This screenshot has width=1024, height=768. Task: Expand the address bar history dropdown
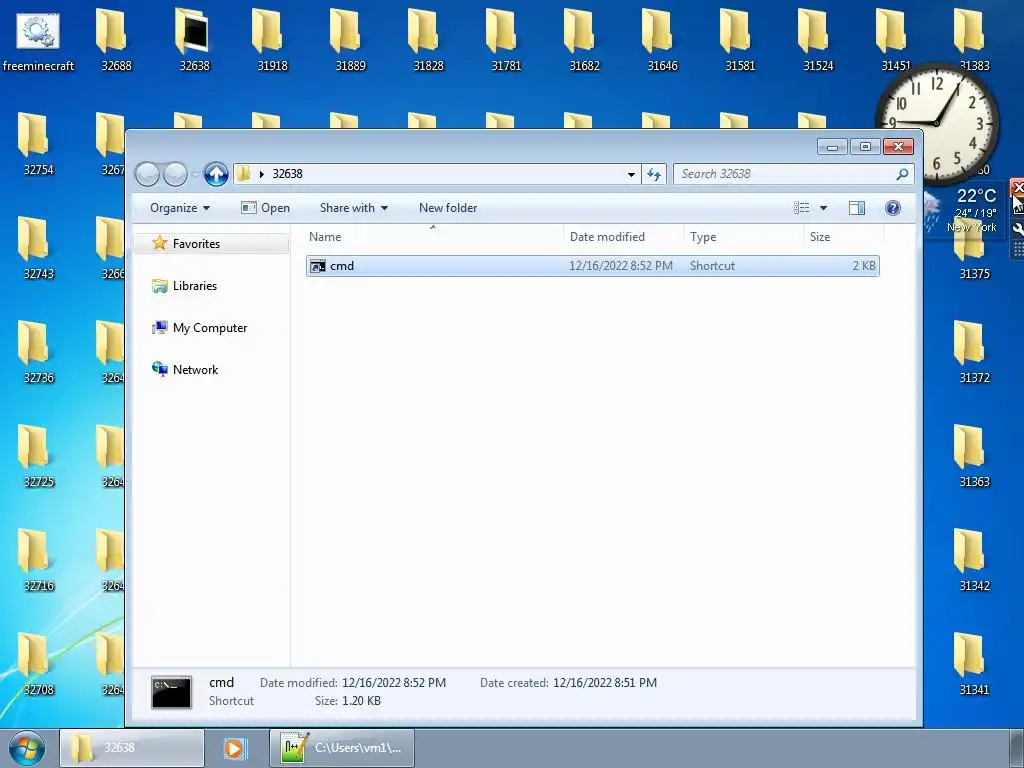(x=631, y=174)
